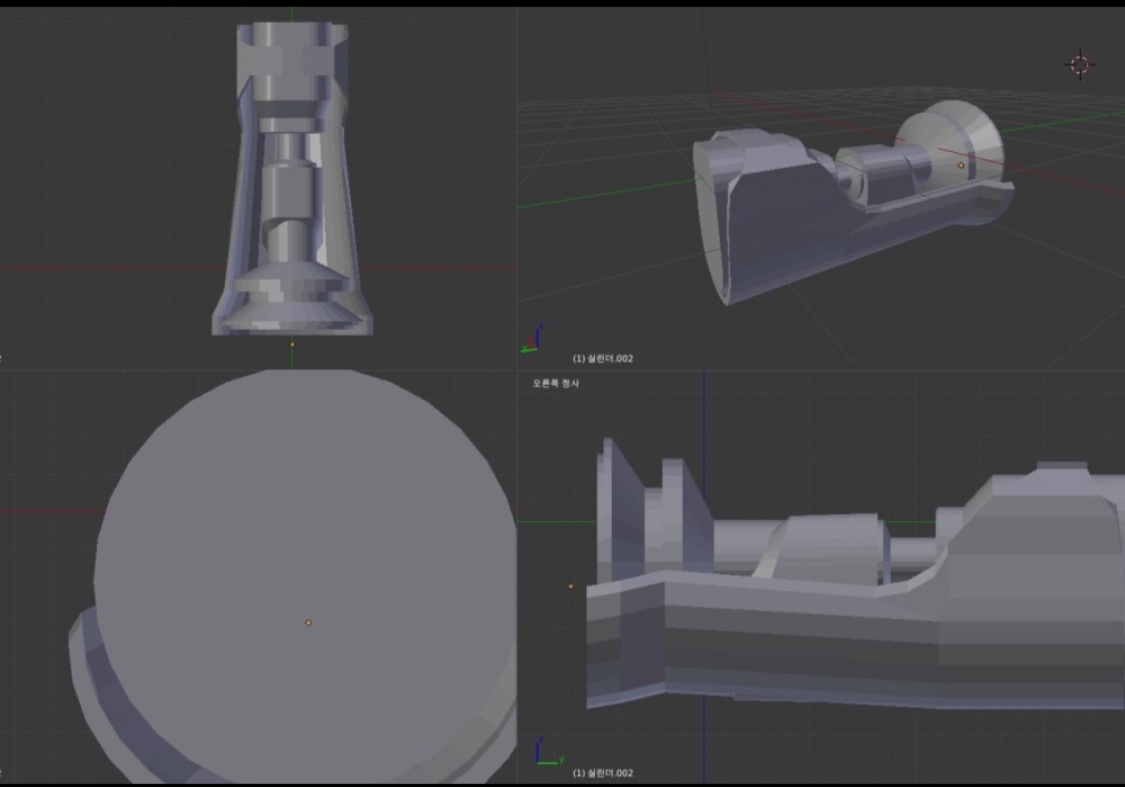Click the origin dot on the large circular face
This screenshot has width=1125, height=787.
click(x=309, y=623)
